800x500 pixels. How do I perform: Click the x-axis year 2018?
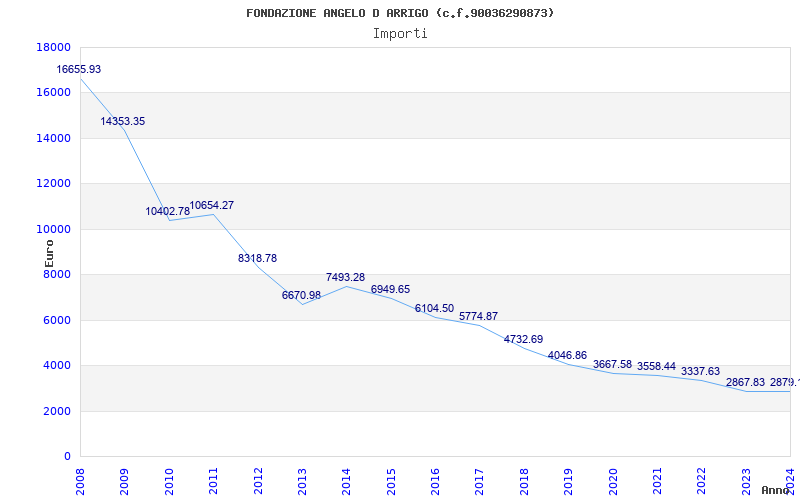(524, 481)
